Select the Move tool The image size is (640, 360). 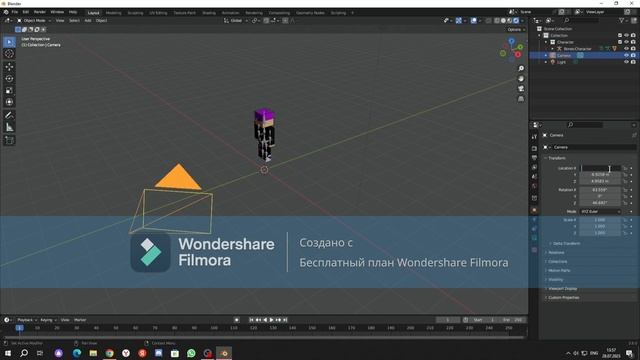coord(9,67)
